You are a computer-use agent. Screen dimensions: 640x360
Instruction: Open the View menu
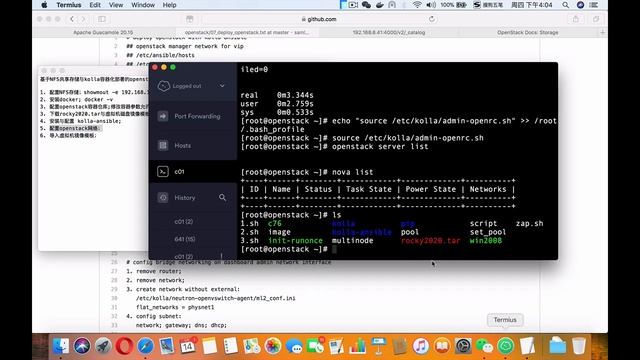[116, 5]
